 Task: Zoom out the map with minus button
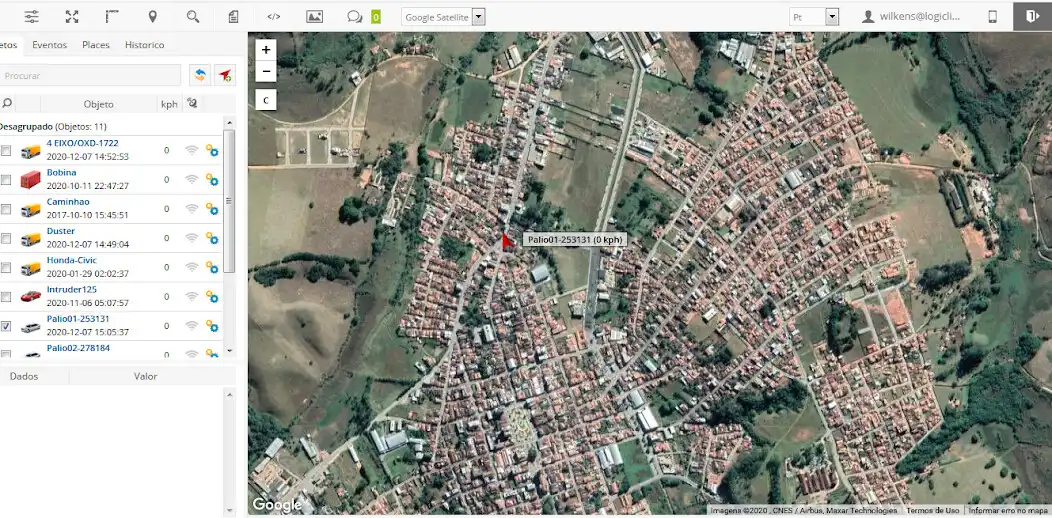coord(266,70)
